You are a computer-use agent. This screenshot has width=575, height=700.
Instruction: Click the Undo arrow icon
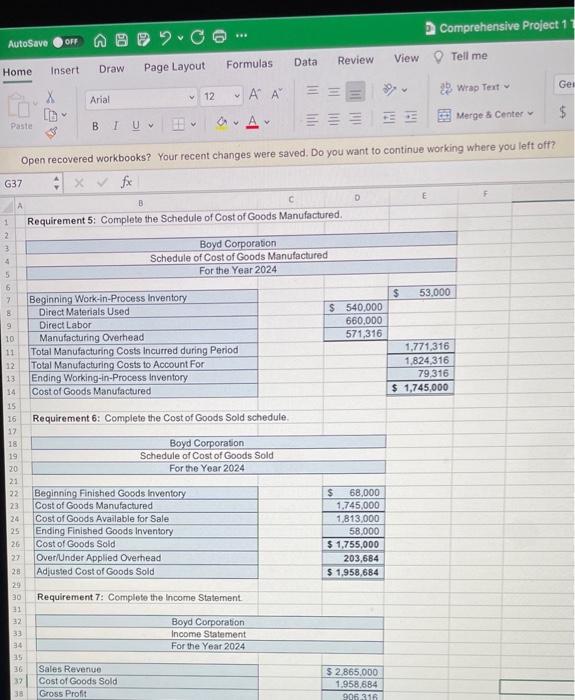[x=165, y=38]
